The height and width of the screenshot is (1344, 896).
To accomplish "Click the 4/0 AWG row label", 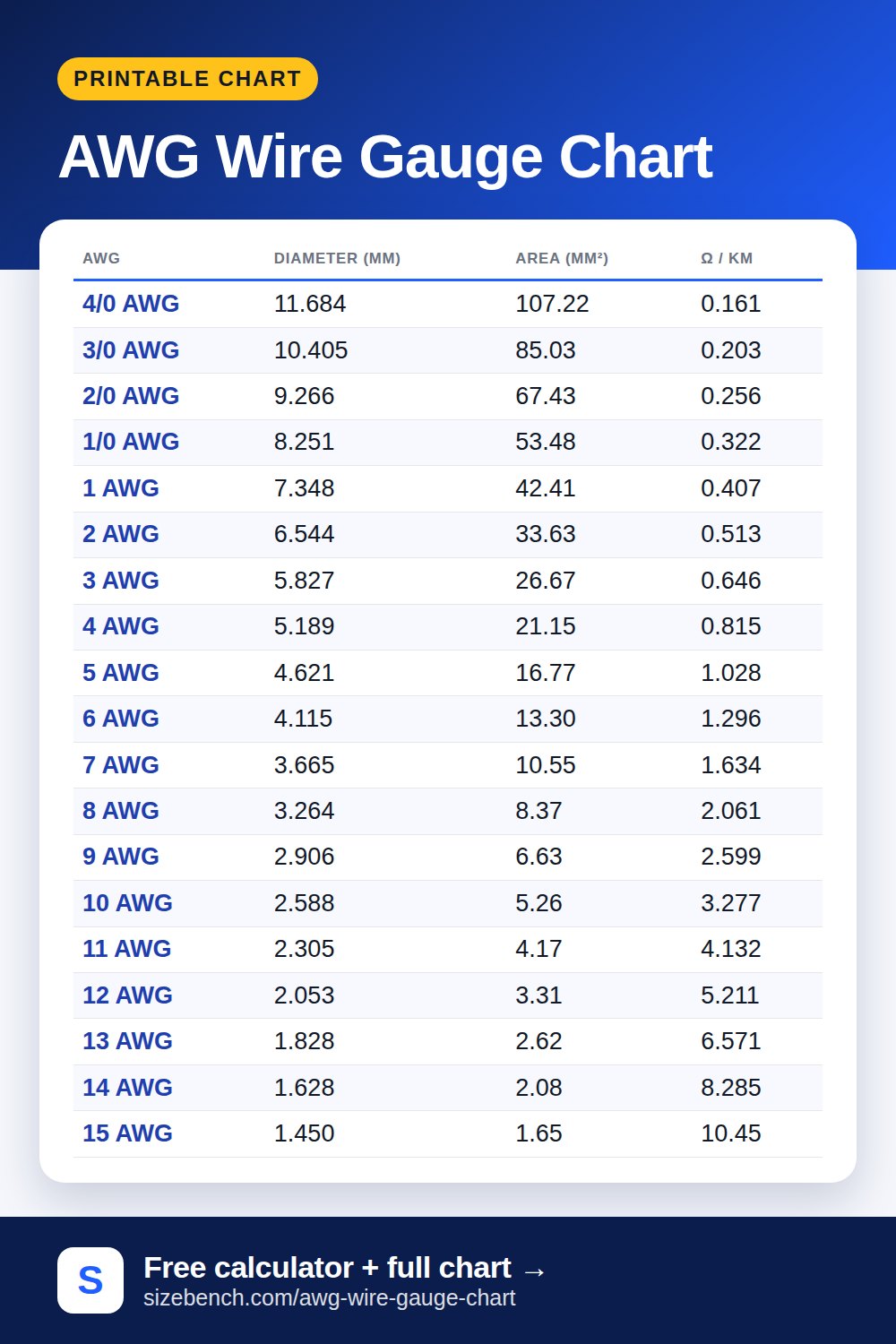I will [x=131, y=304].
